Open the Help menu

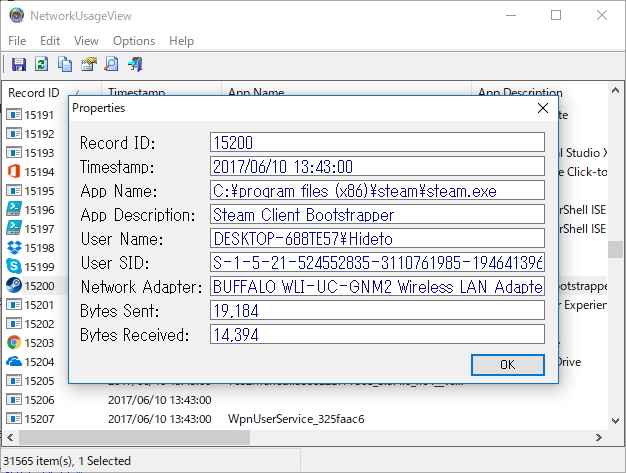pos(181,41)
